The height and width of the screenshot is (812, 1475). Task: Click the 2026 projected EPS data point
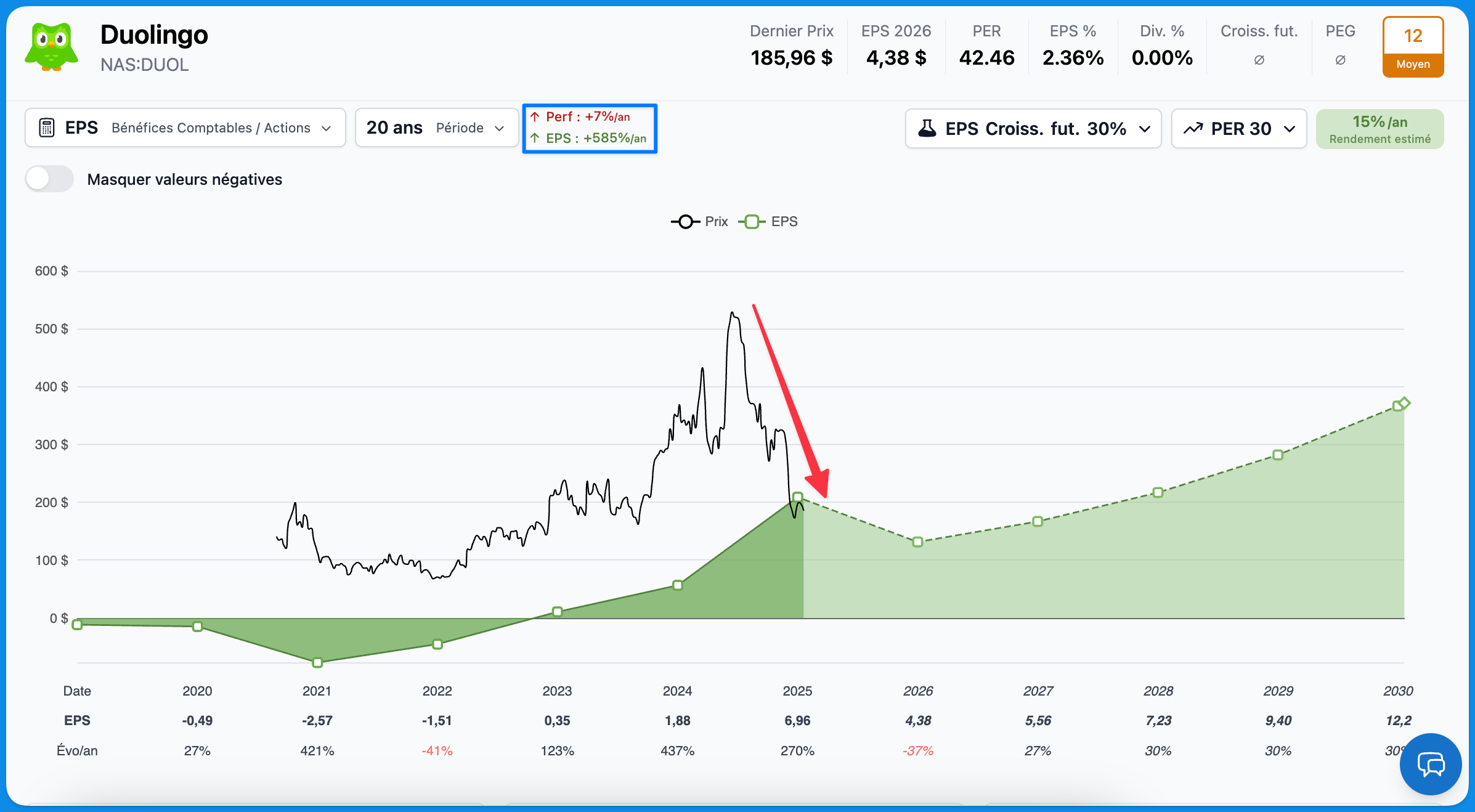coord(917,542)
